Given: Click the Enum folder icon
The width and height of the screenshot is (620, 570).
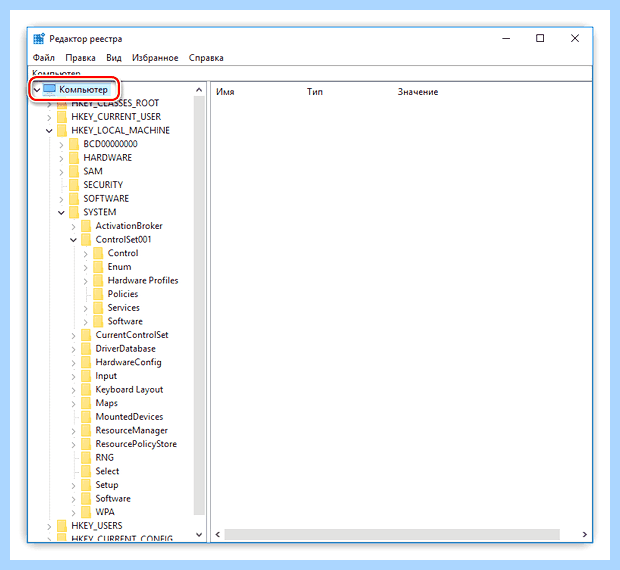Looking at the screenshot, I should (98, 267).
